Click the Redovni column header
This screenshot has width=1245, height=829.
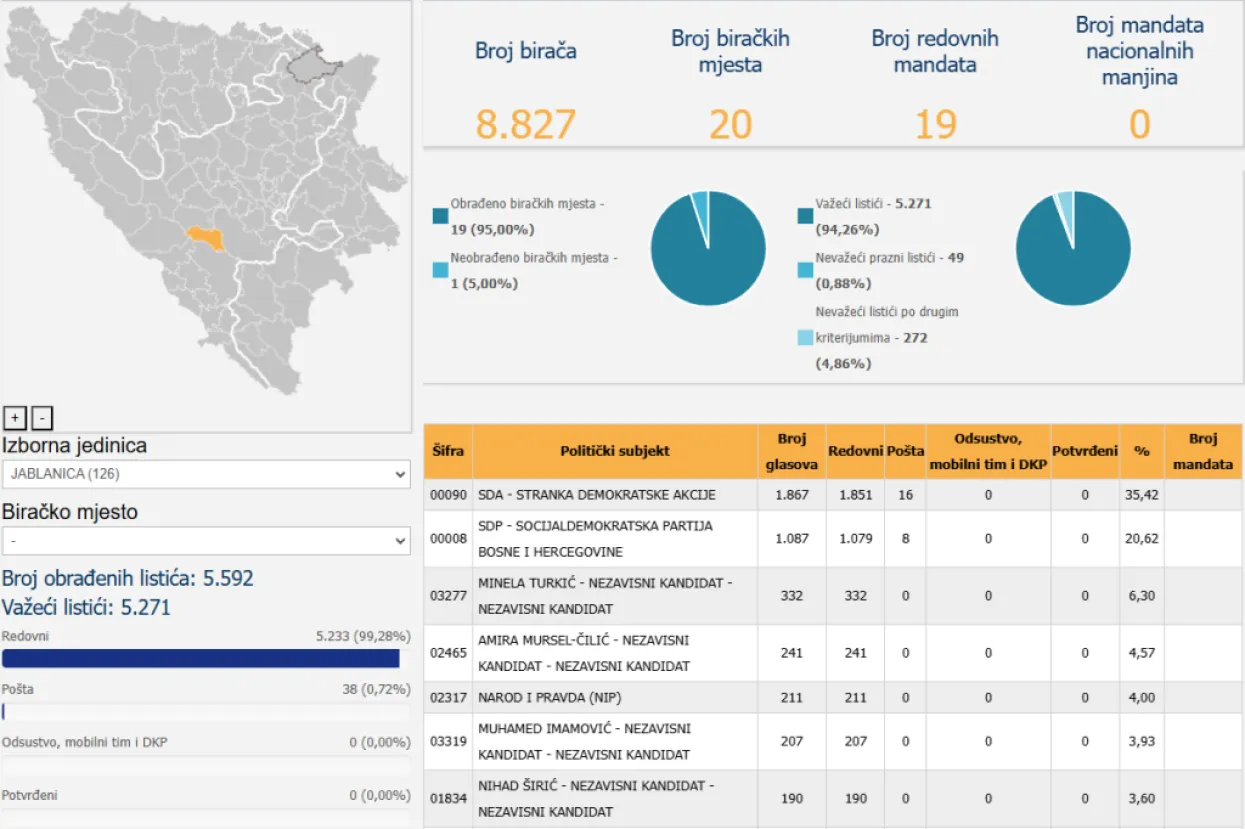[855, 451]
